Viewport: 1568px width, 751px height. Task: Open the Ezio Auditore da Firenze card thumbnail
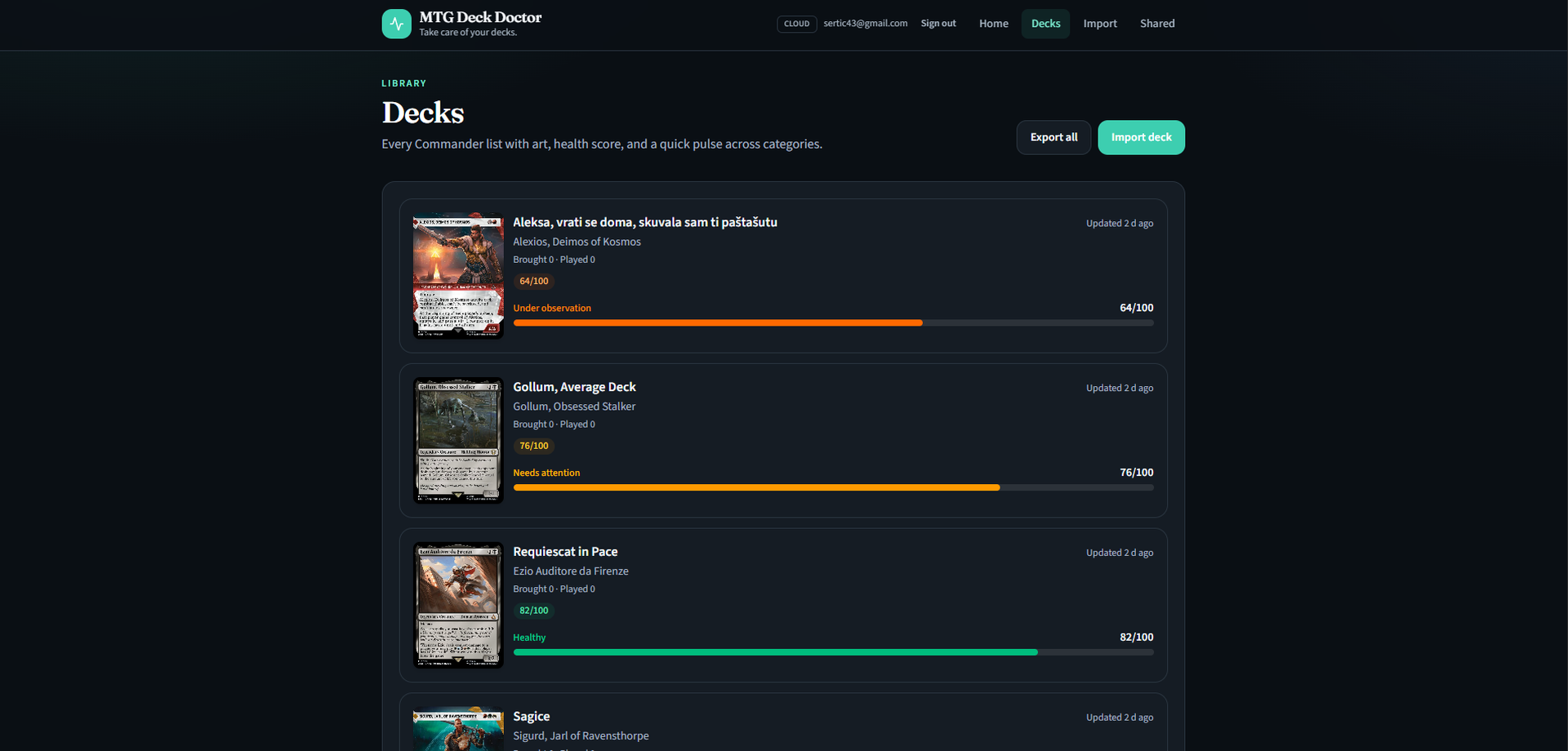click(x=458, y=606)
